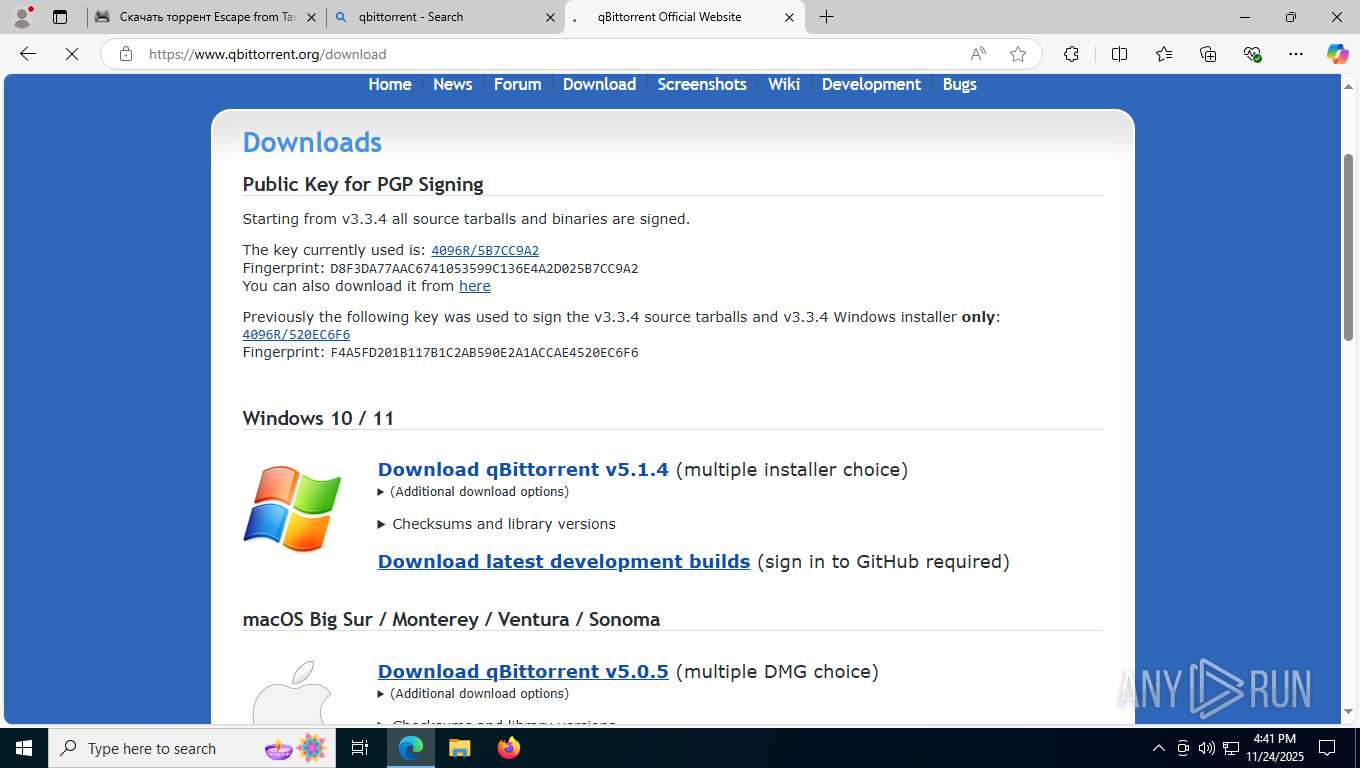Expand macOS Additional download options

pyautogui.click(x=473, y=693)
